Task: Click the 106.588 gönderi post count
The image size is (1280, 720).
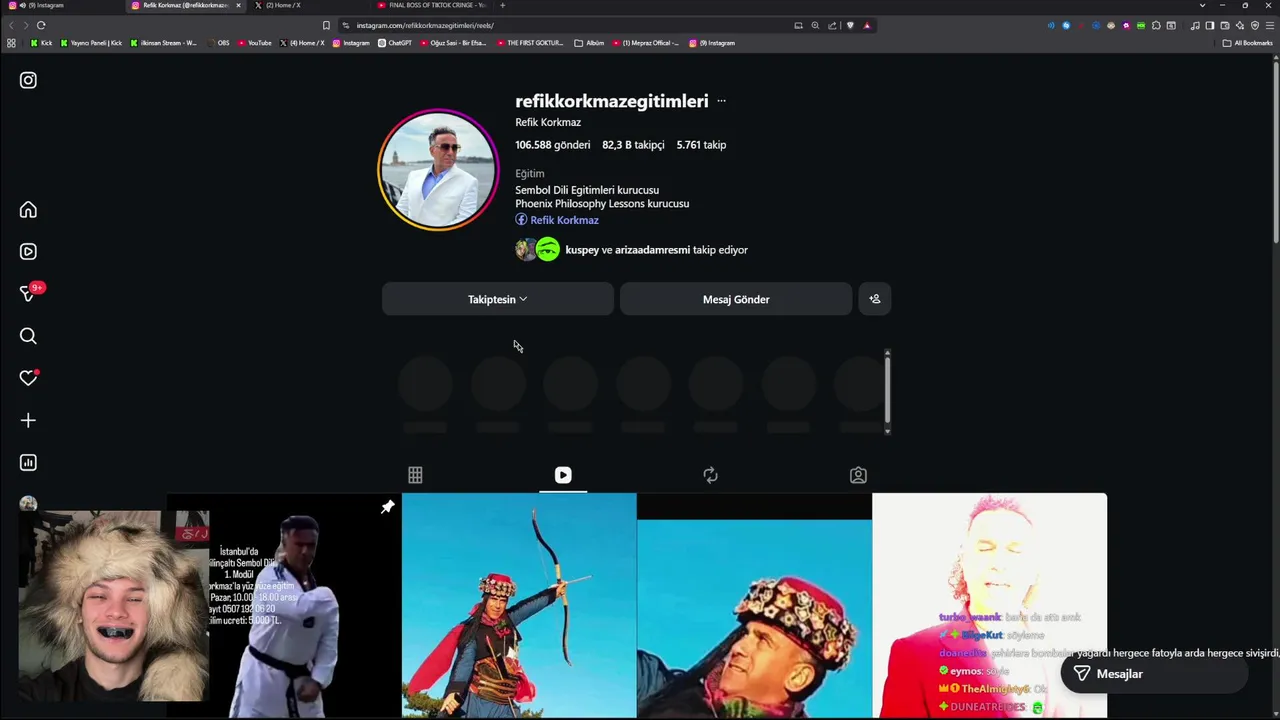Action: pos(553,145)
